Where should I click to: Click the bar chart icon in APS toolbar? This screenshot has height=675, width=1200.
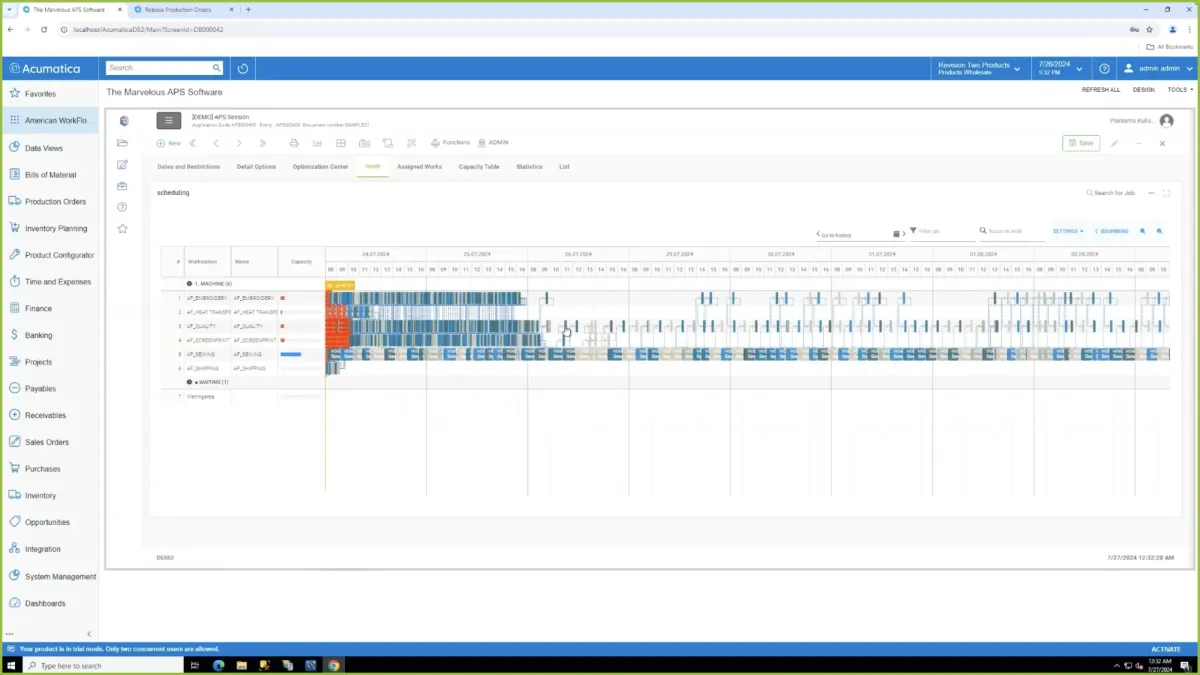coord(318,143)
